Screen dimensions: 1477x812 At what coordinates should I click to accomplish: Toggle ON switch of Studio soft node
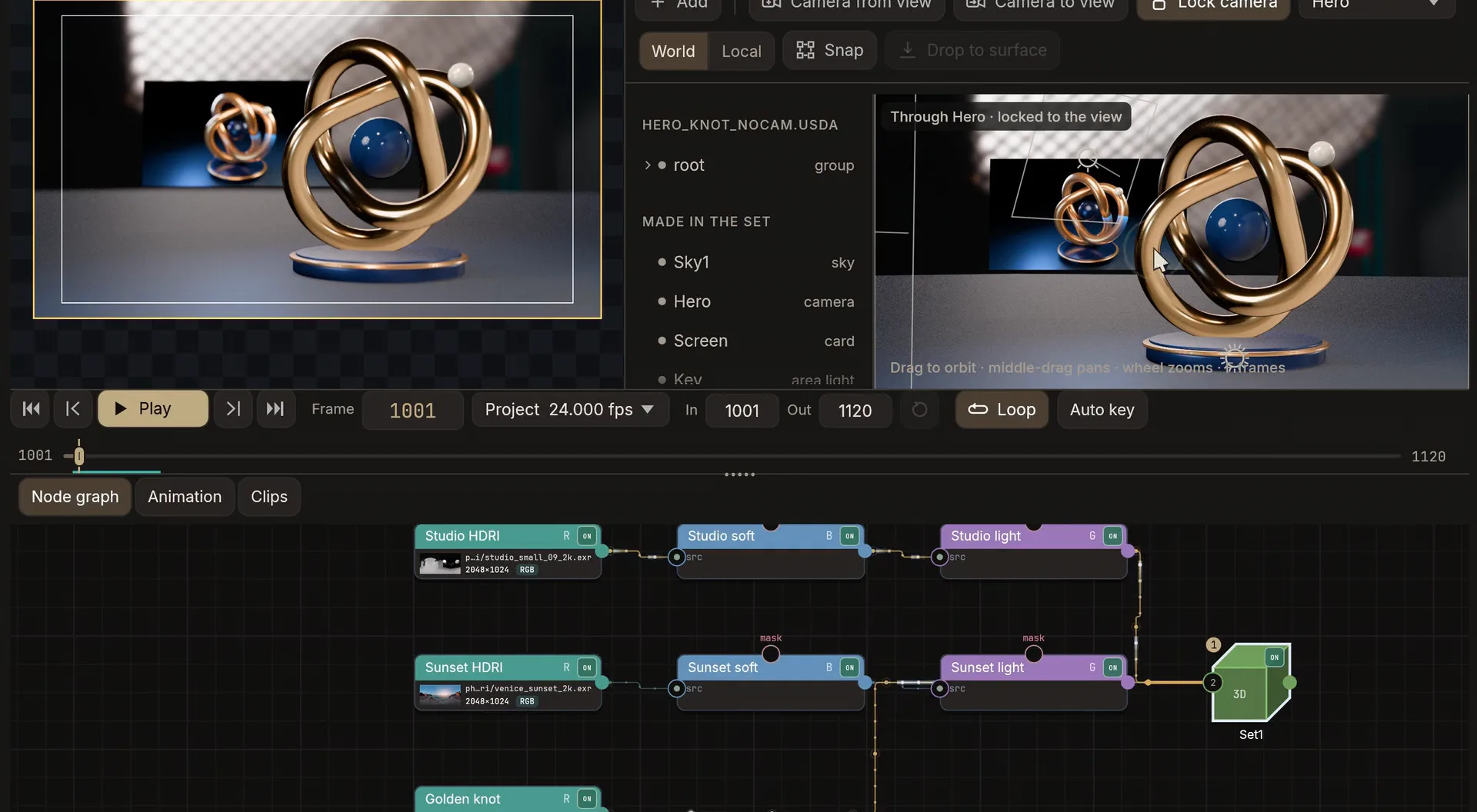point(849,536)
